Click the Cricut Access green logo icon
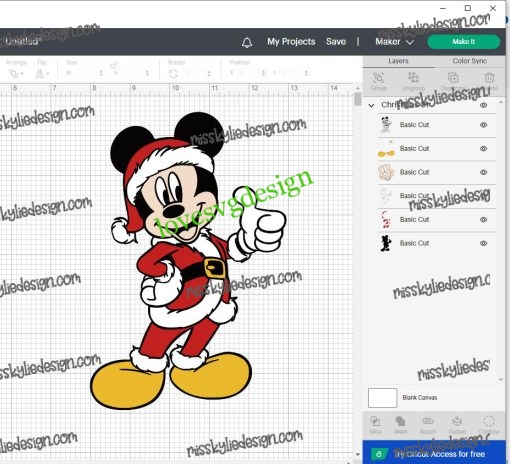 379,454
